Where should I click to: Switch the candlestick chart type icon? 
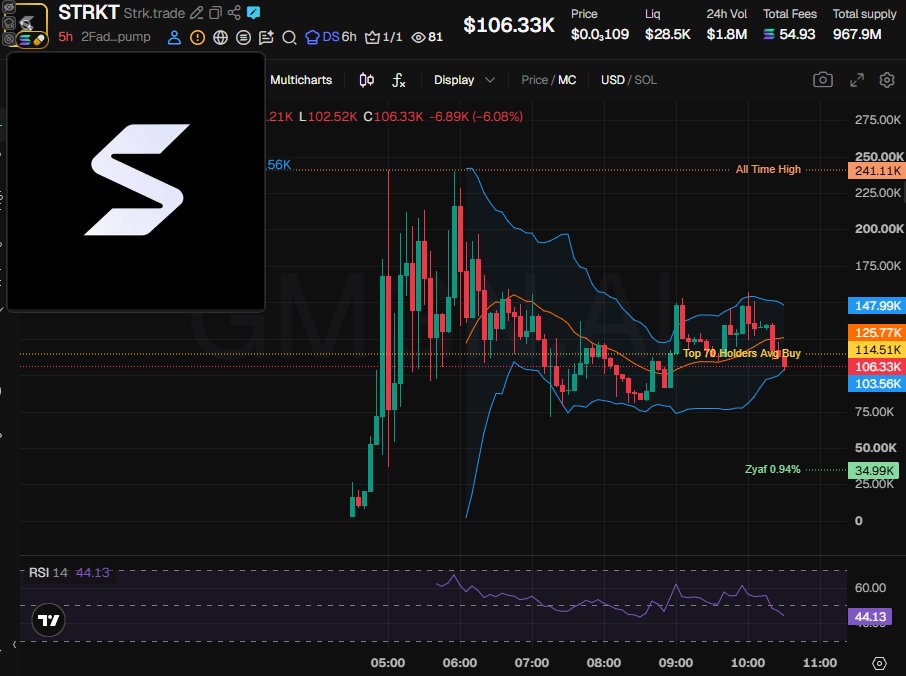[x=366, y=80]
